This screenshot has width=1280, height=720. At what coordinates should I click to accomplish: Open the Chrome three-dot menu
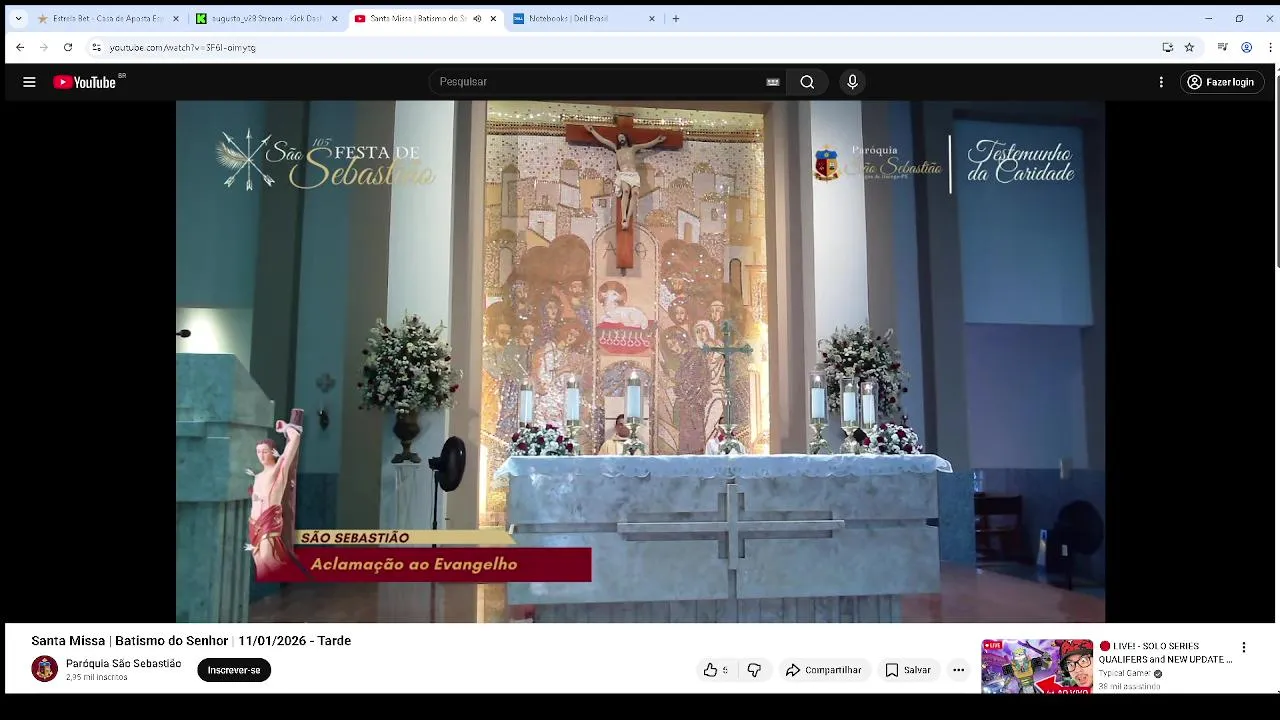tap(1270, 47)
